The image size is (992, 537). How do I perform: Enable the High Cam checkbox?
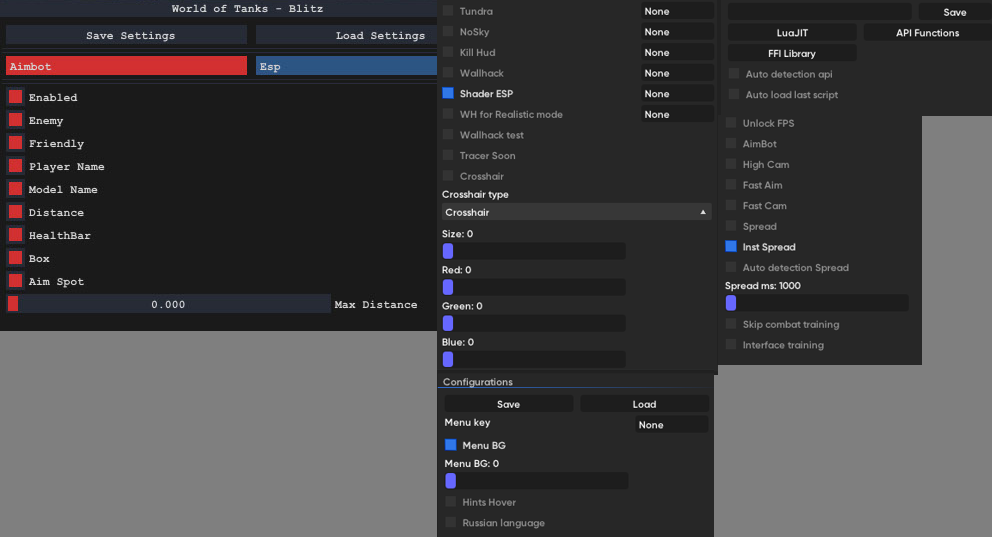731,164
